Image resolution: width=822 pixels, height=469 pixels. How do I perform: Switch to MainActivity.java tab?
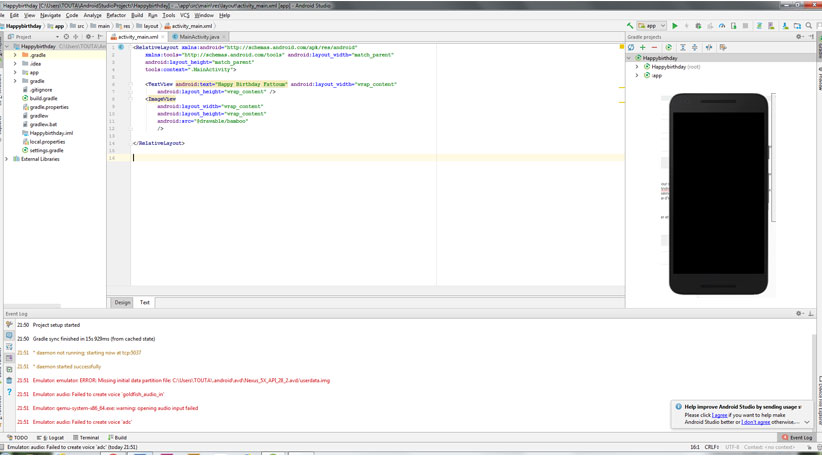(199, 37)
